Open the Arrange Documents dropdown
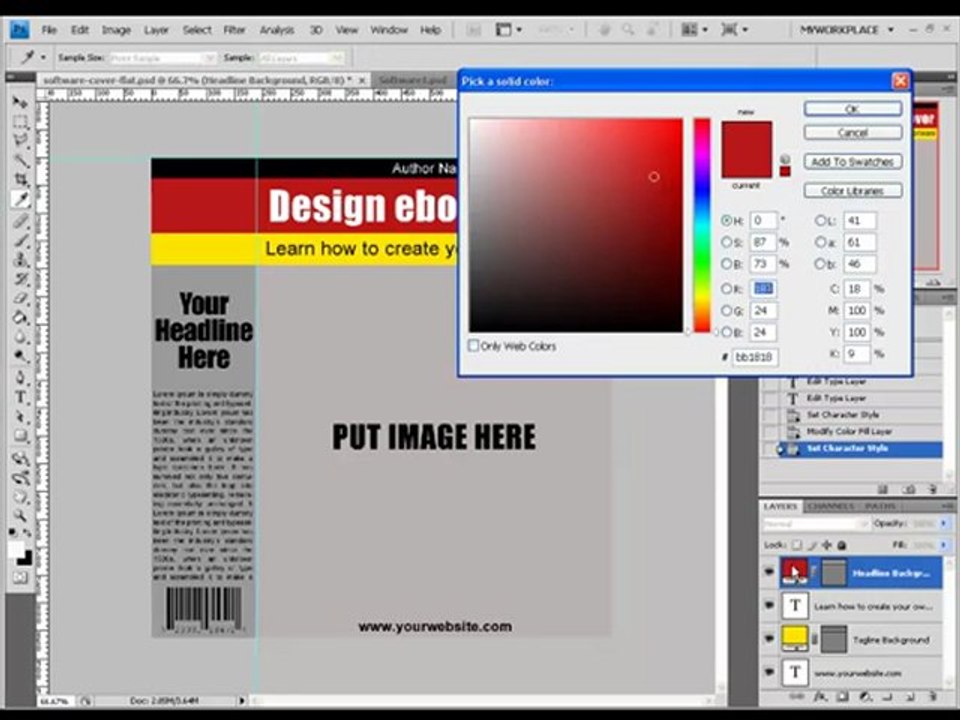 (x=695, y=29)
